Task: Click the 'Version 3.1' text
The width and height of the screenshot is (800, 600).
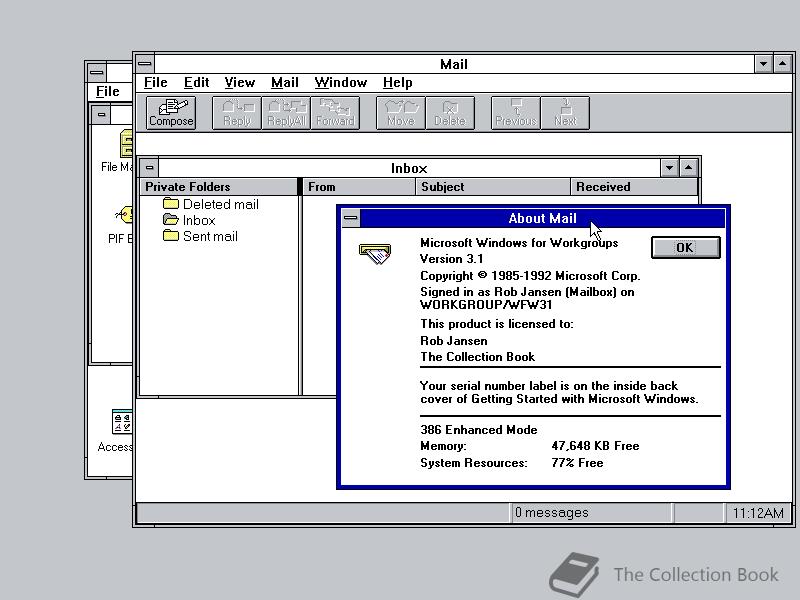Action: [452, 259]
